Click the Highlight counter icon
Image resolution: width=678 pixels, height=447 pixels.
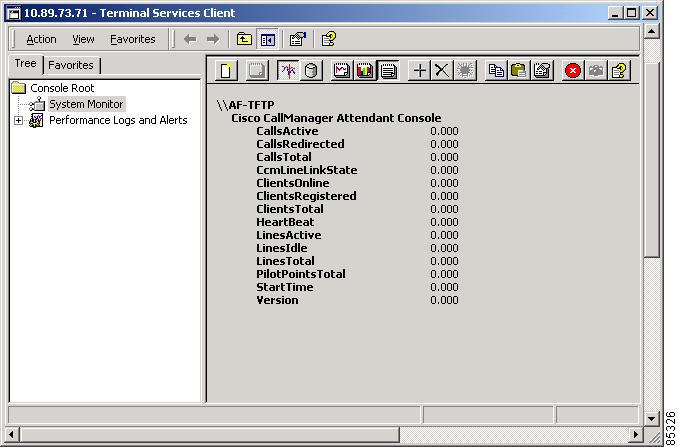point(465,70)
